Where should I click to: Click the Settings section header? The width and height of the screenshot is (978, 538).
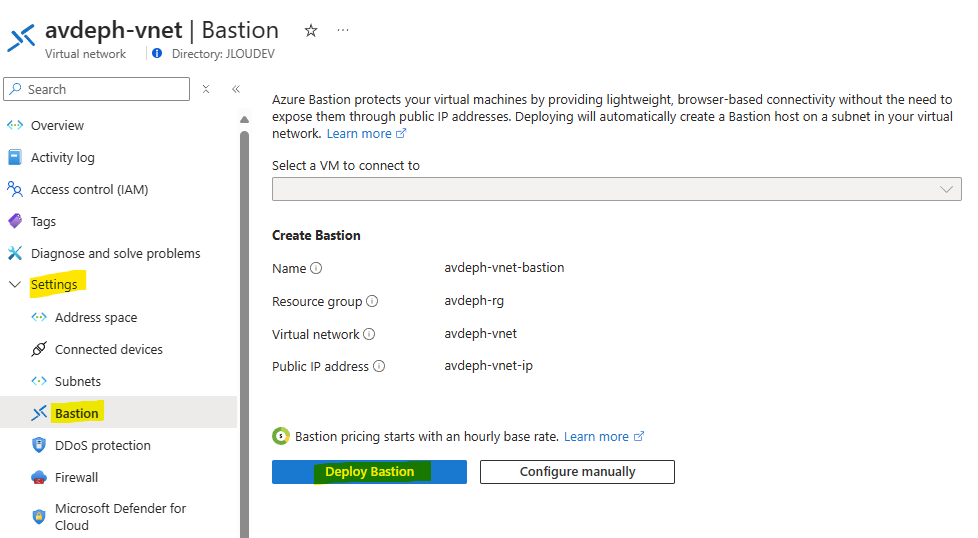pyautogui.click(x=54, y=284)
